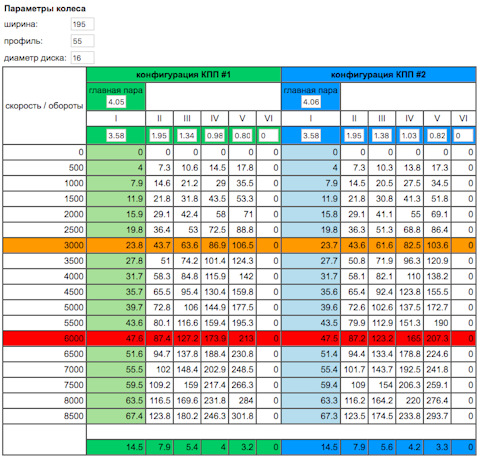Edit gear IV ratio 0.98 in КПП #1

215,136
